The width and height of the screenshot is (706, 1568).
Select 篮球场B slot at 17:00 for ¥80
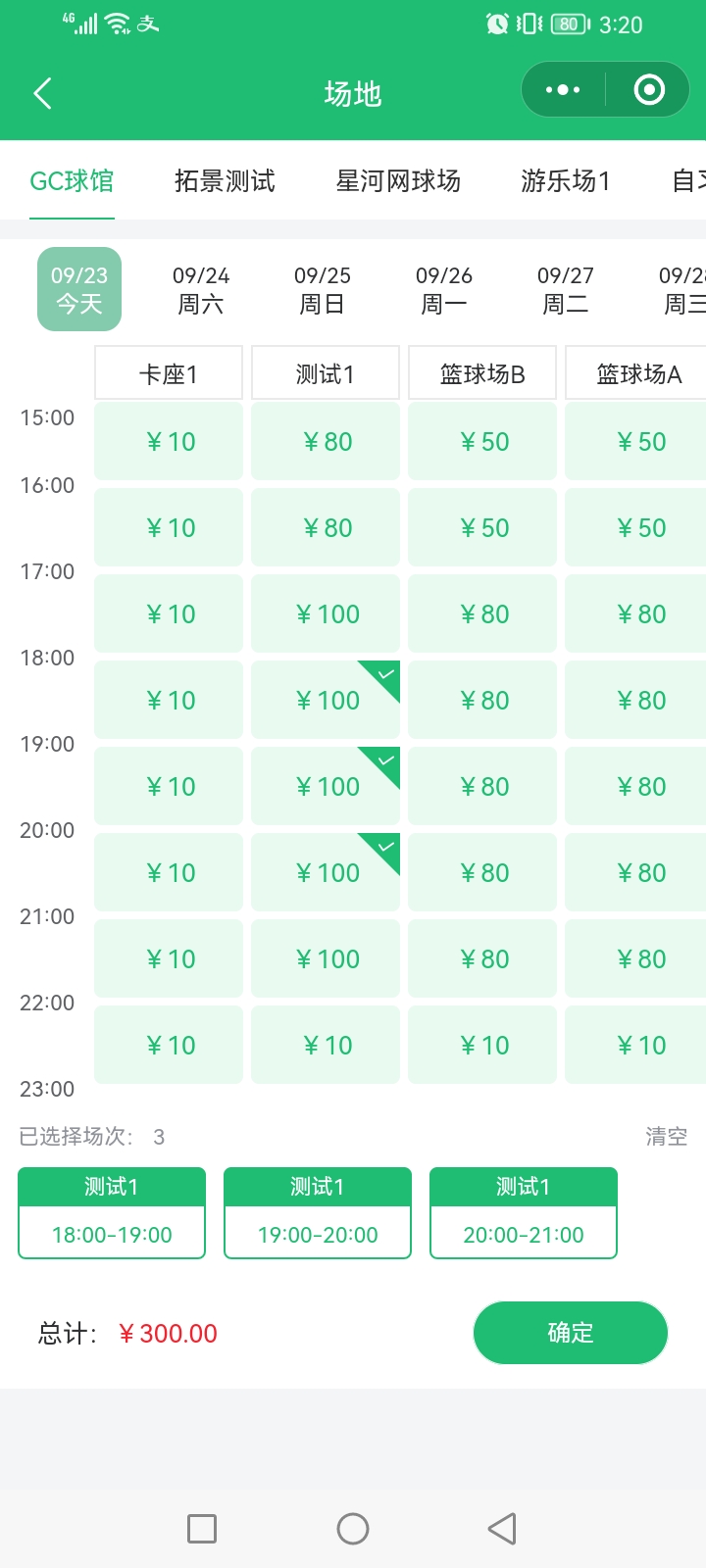point(482,614)
